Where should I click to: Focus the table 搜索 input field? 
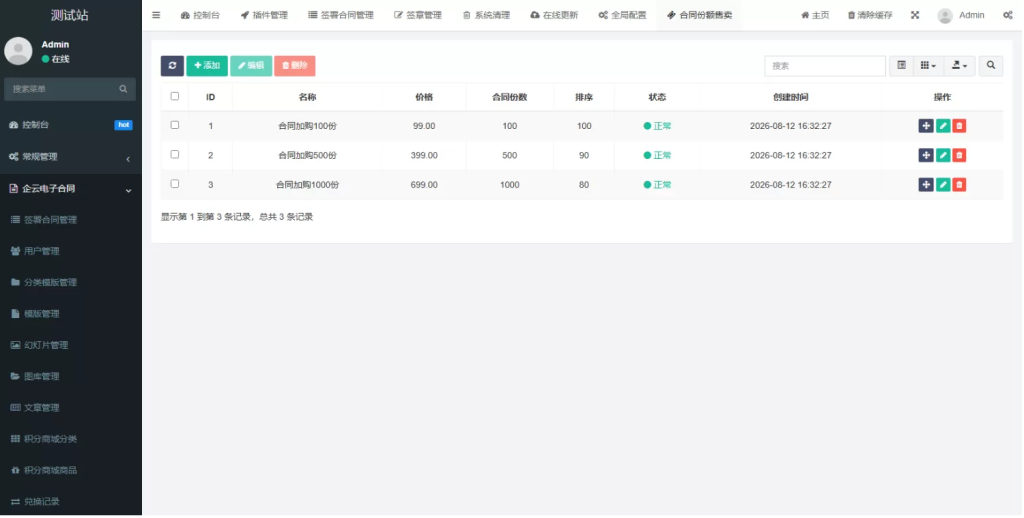(825, 65)
